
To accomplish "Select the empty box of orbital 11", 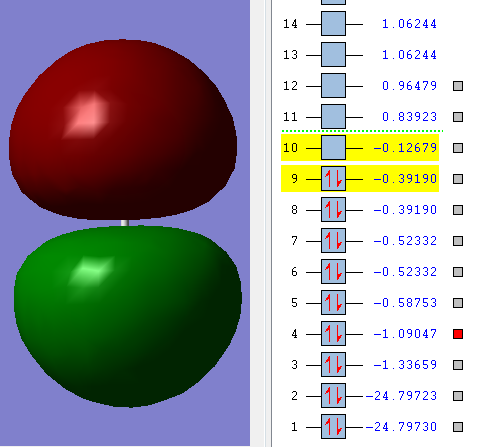I will tap(333, 117).
